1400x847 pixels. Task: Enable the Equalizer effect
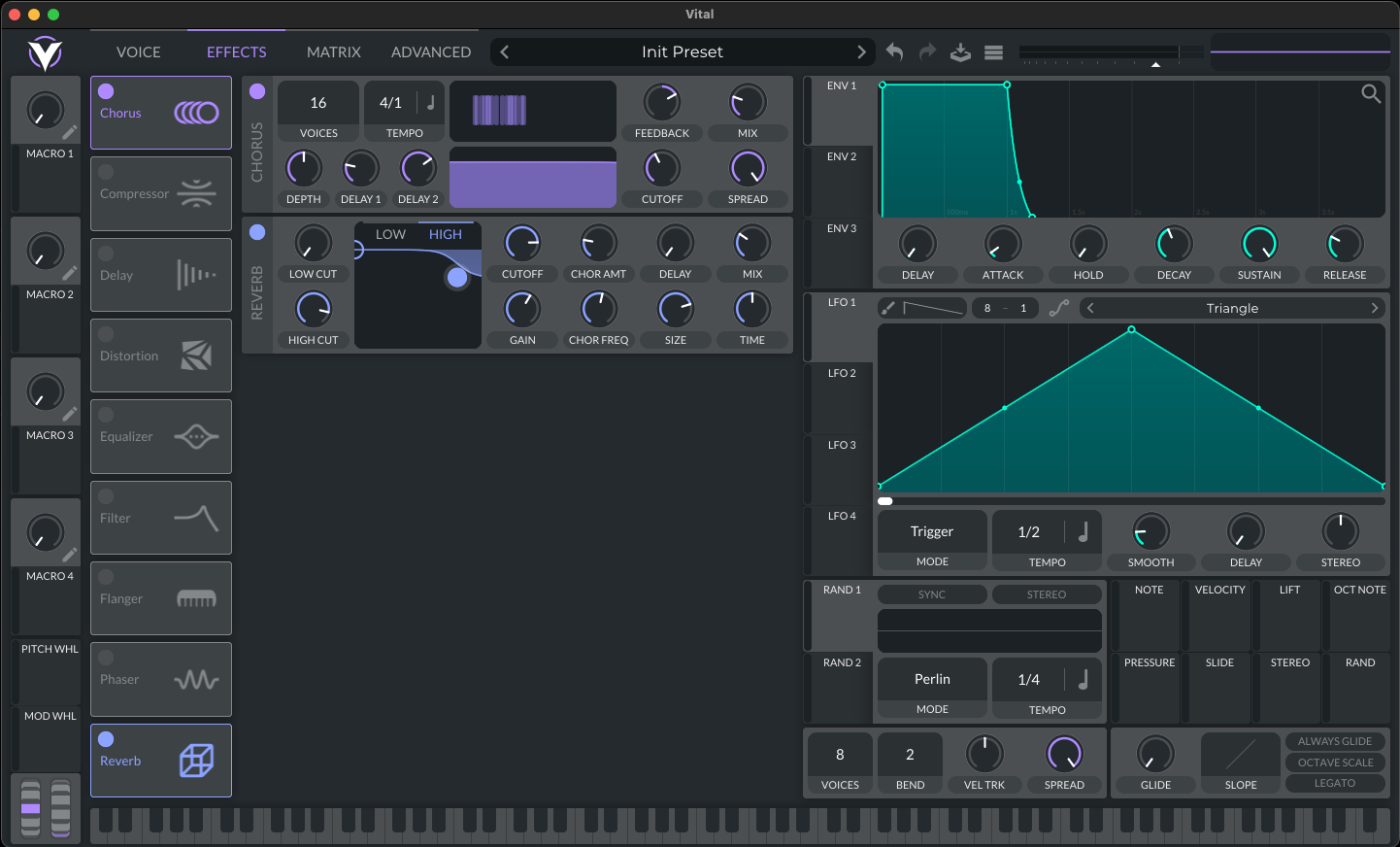(x=106, y=415)
